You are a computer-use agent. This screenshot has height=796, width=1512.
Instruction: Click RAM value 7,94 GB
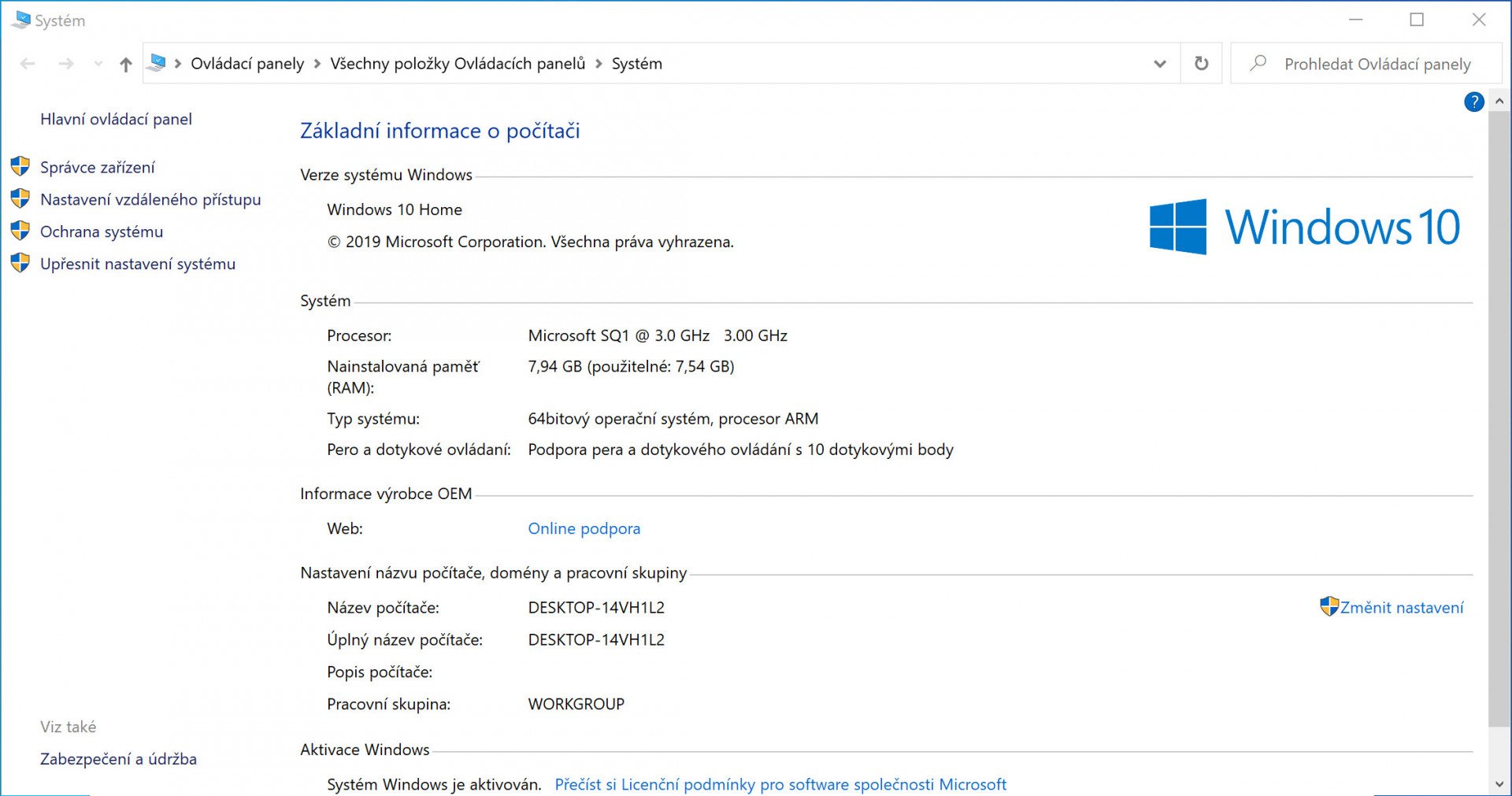click(x=554, y=366)
